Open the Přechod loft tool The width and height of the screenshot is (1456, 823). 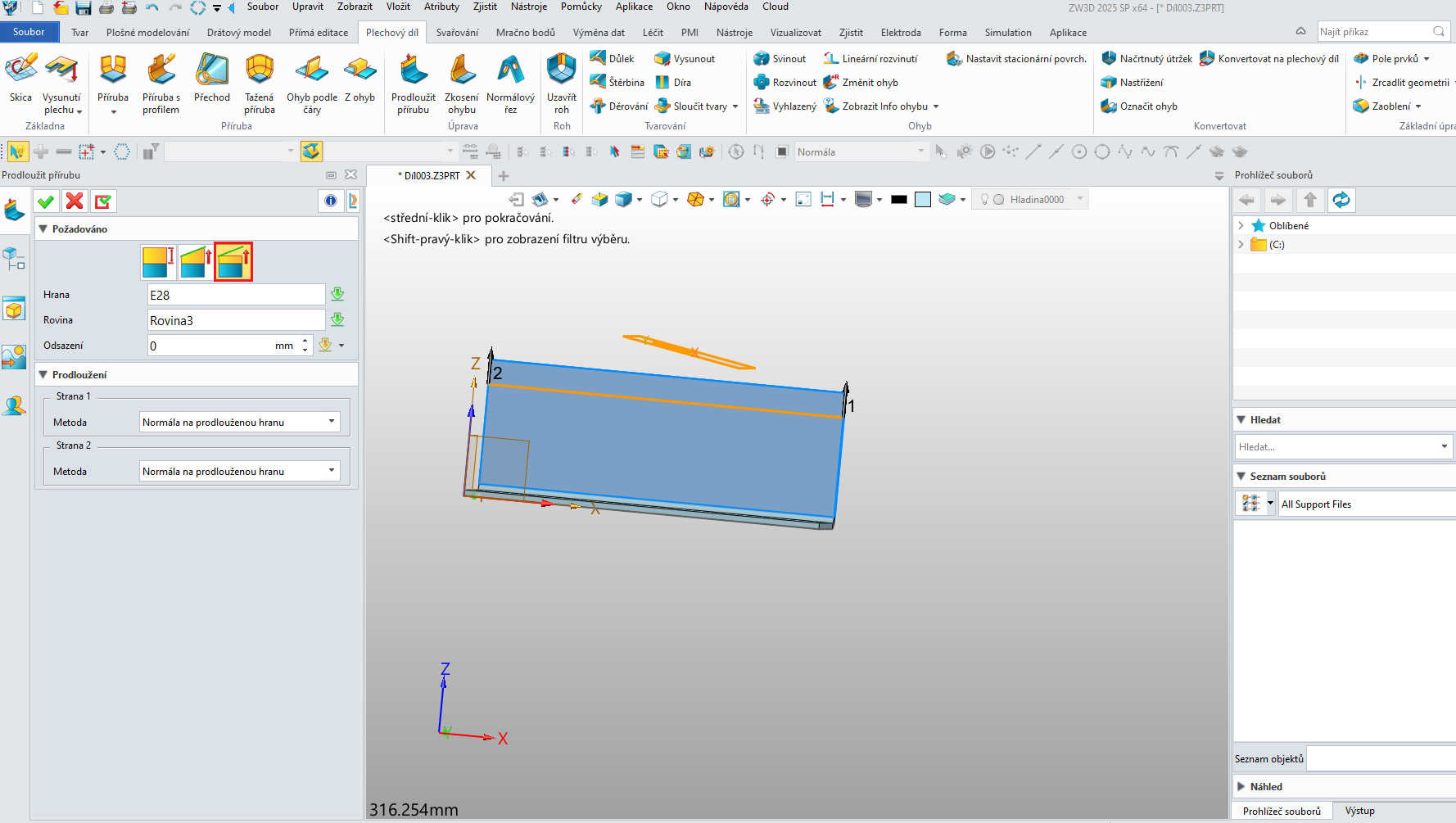click(212, 78)
